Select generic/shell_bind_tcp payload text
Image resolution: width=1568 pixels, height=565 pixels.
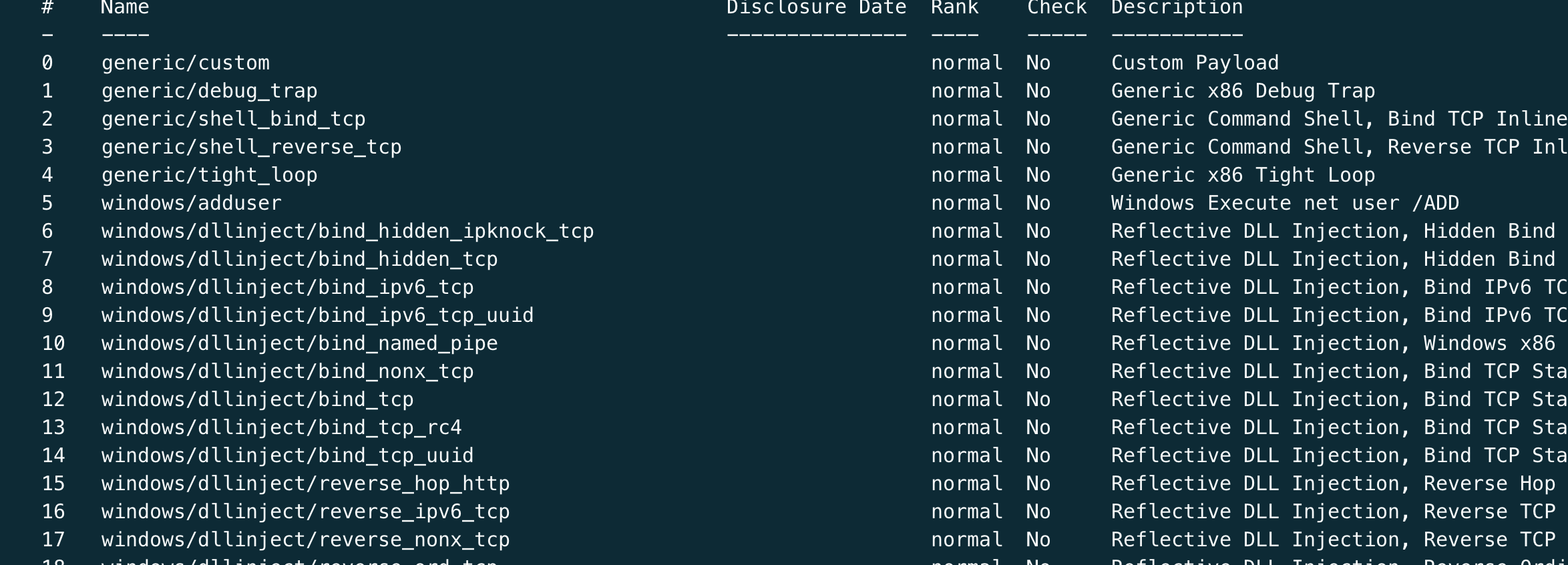point(233,119)
